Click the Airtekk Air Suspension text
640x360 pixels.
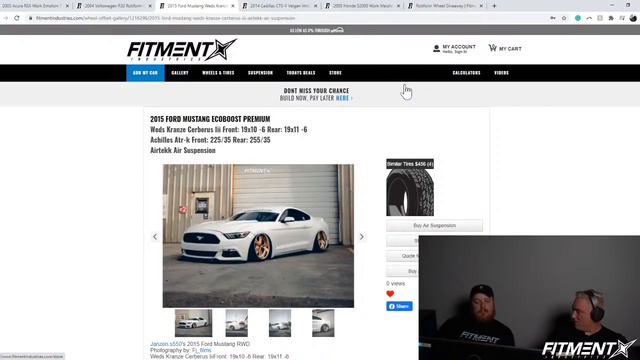tap(183, 150)
